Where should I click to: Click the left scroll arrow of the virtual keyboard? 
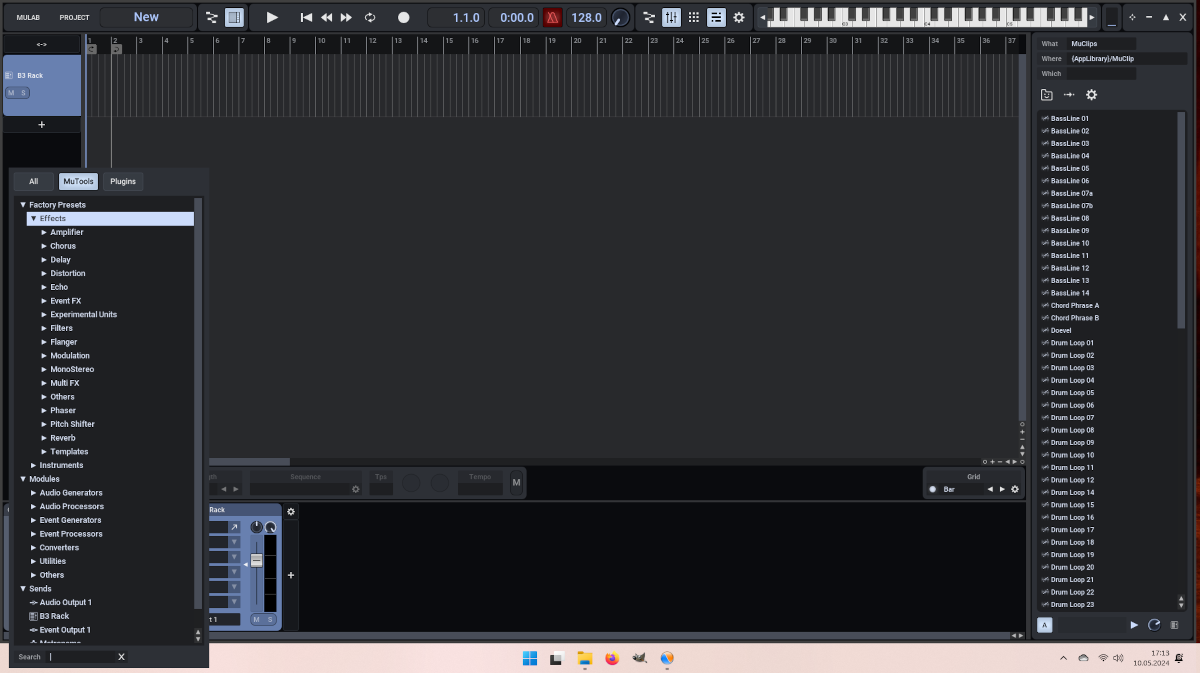762,17
